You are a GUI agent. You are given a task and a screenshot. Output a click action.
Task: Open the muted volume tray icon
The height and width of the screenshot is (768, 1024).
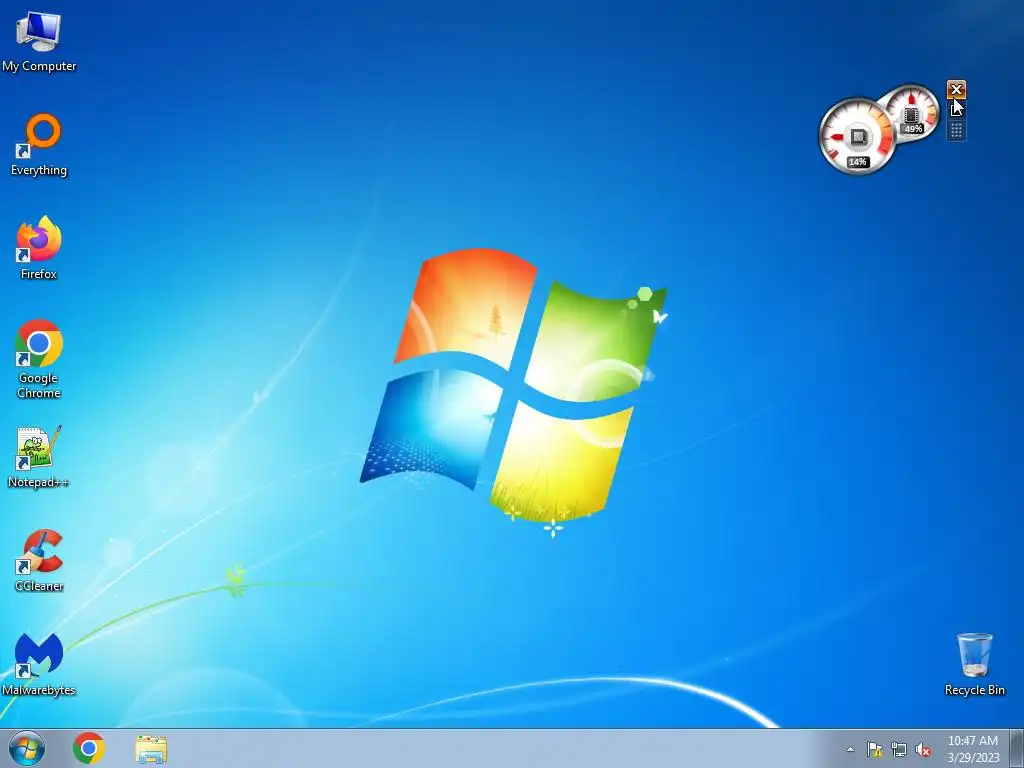click(923, 749)
